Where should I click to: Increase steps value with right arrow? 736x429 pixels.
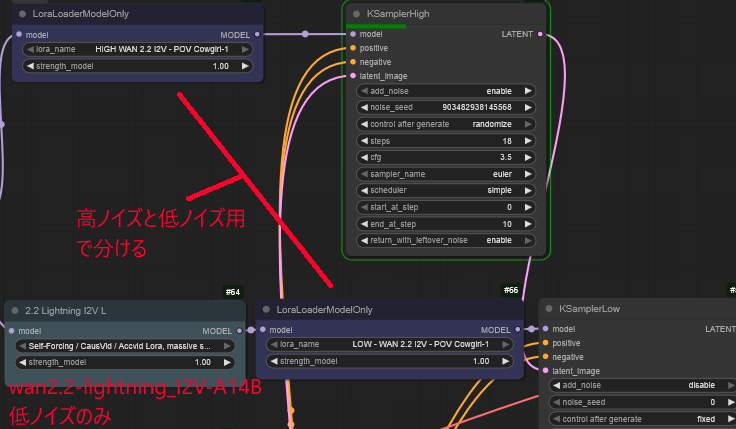(528, 141)
